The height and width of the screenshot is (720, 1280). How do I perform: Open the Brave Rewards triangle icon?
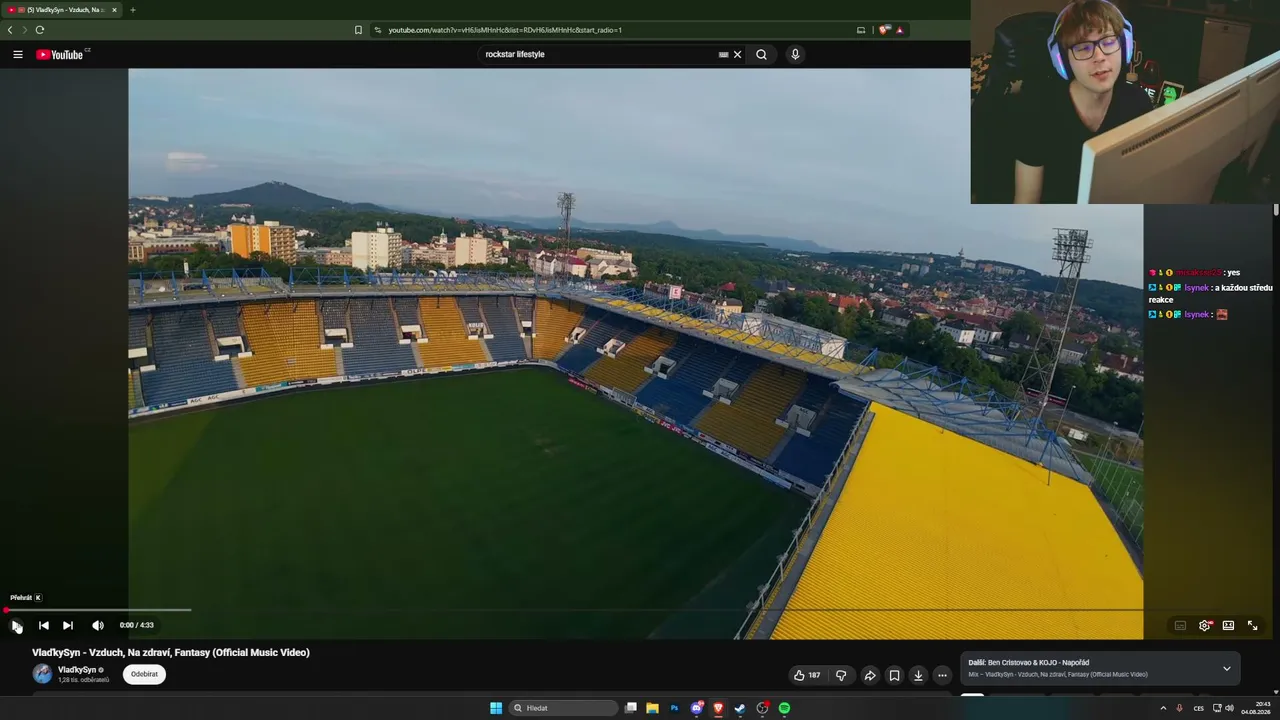(x=900, y=30)
